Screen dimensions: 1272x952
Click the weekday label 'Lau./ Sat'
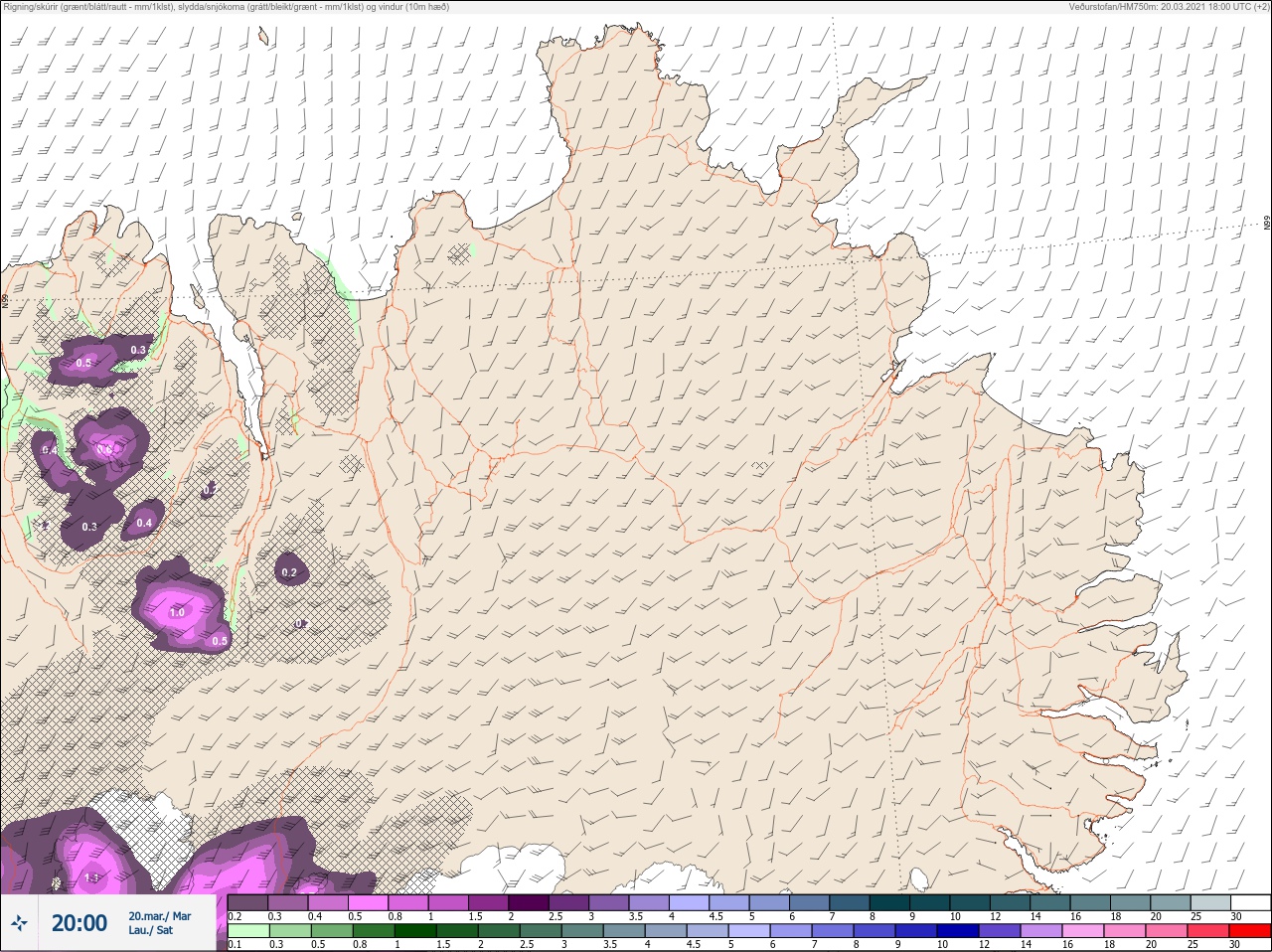pos(151,931)
